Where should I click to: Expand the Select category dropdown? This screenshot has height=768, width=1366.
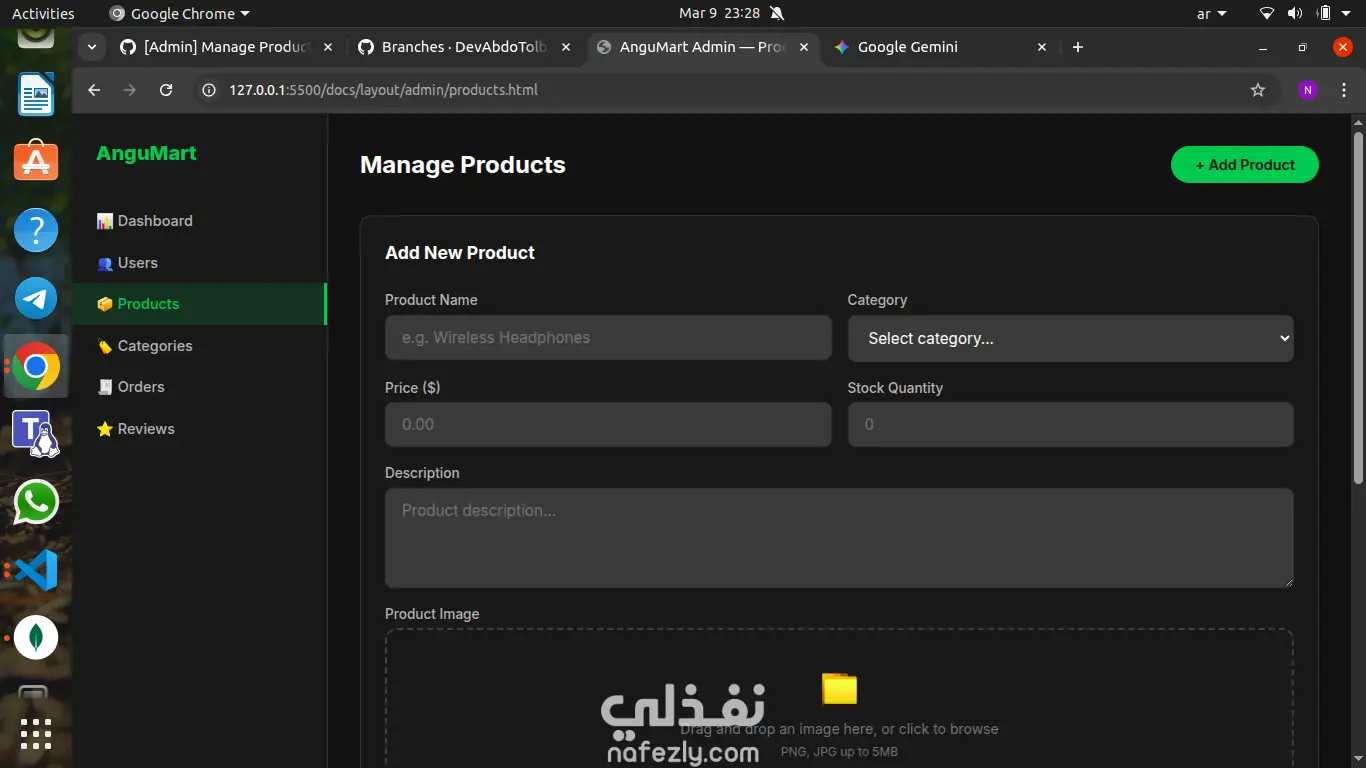pyautogui.click(x=1070, y=338)
